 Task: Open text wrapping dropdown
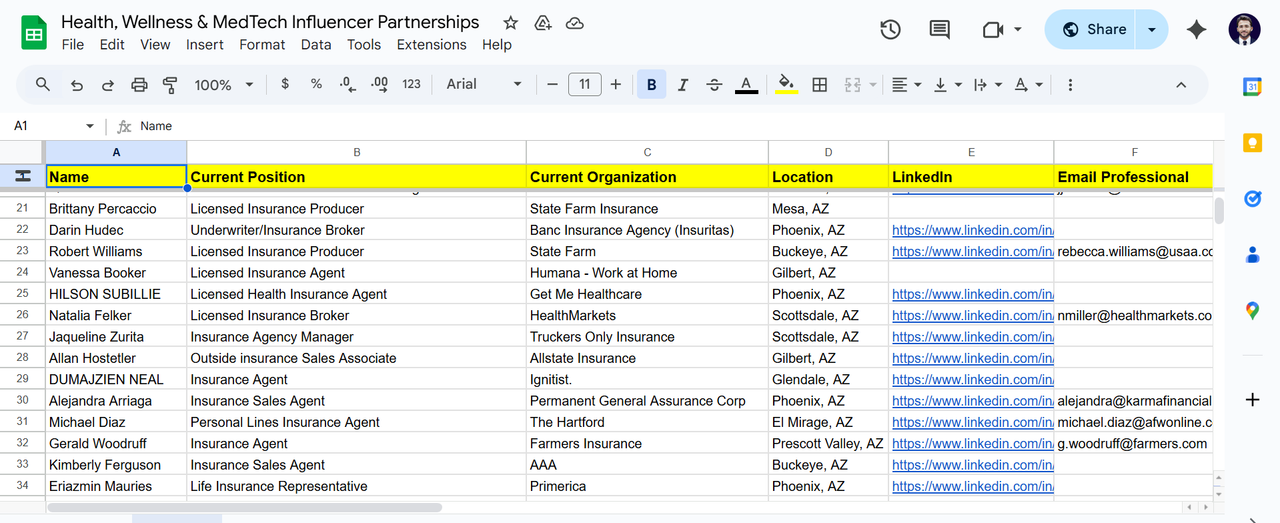click(x=986, y=85)
